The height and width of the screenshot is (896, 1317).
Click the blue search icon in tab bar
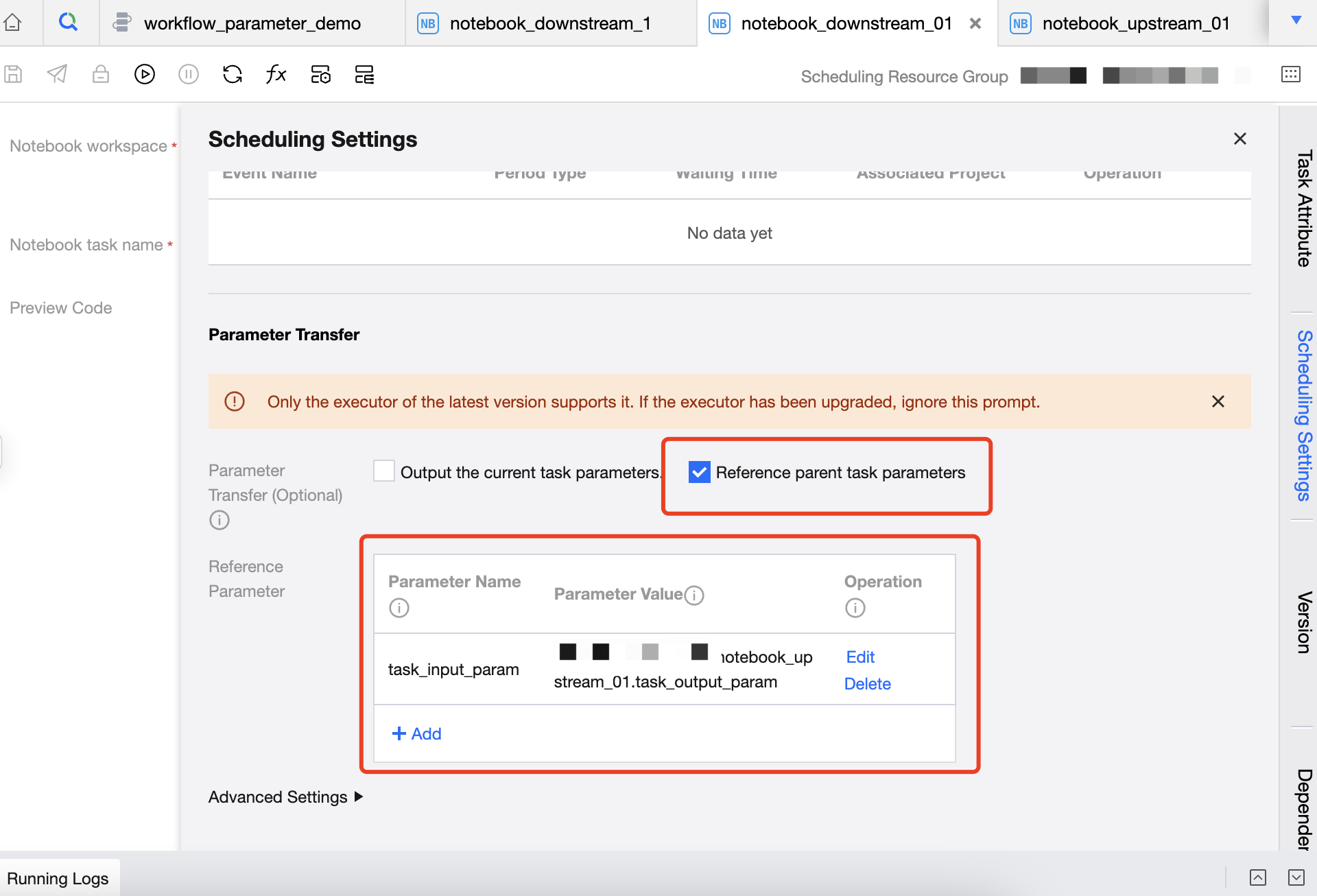pyautogui.click(x=68, y=23)
